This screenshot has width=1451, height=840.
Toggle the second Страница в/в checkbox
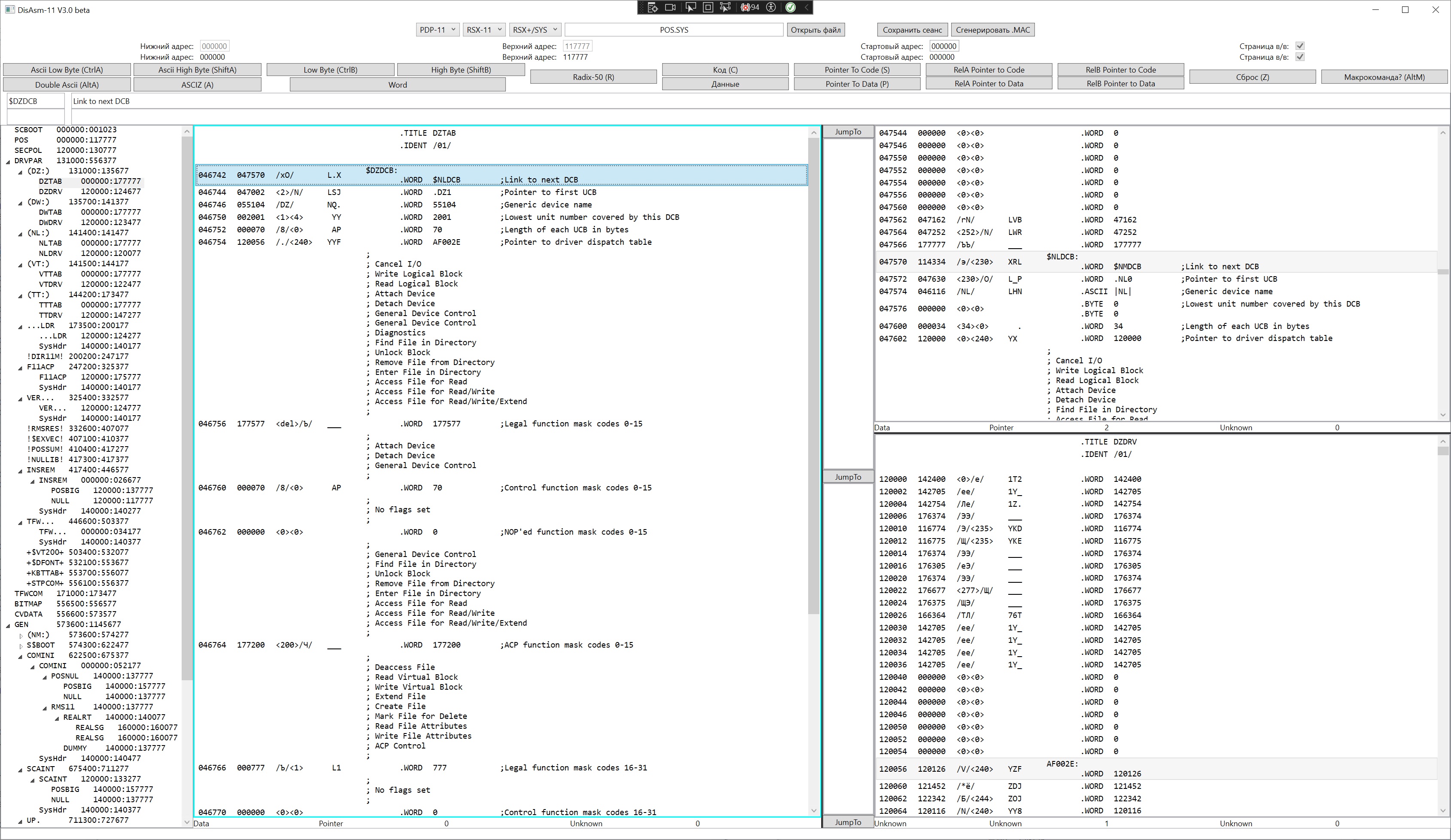pyautogui.click(x=1299, y=57)
